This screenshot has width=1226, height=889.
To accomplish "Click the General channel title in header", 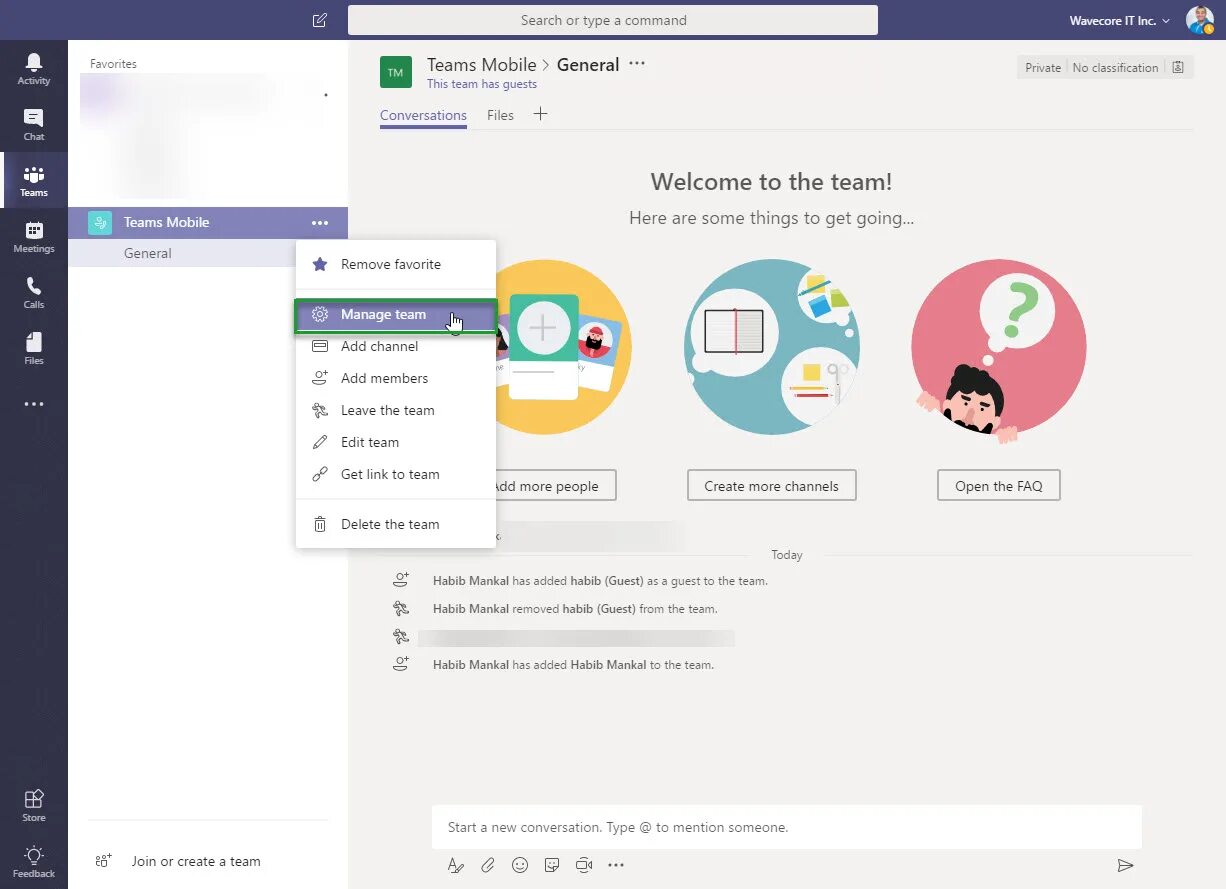I will pyautogui.click(x=588, y=65).
